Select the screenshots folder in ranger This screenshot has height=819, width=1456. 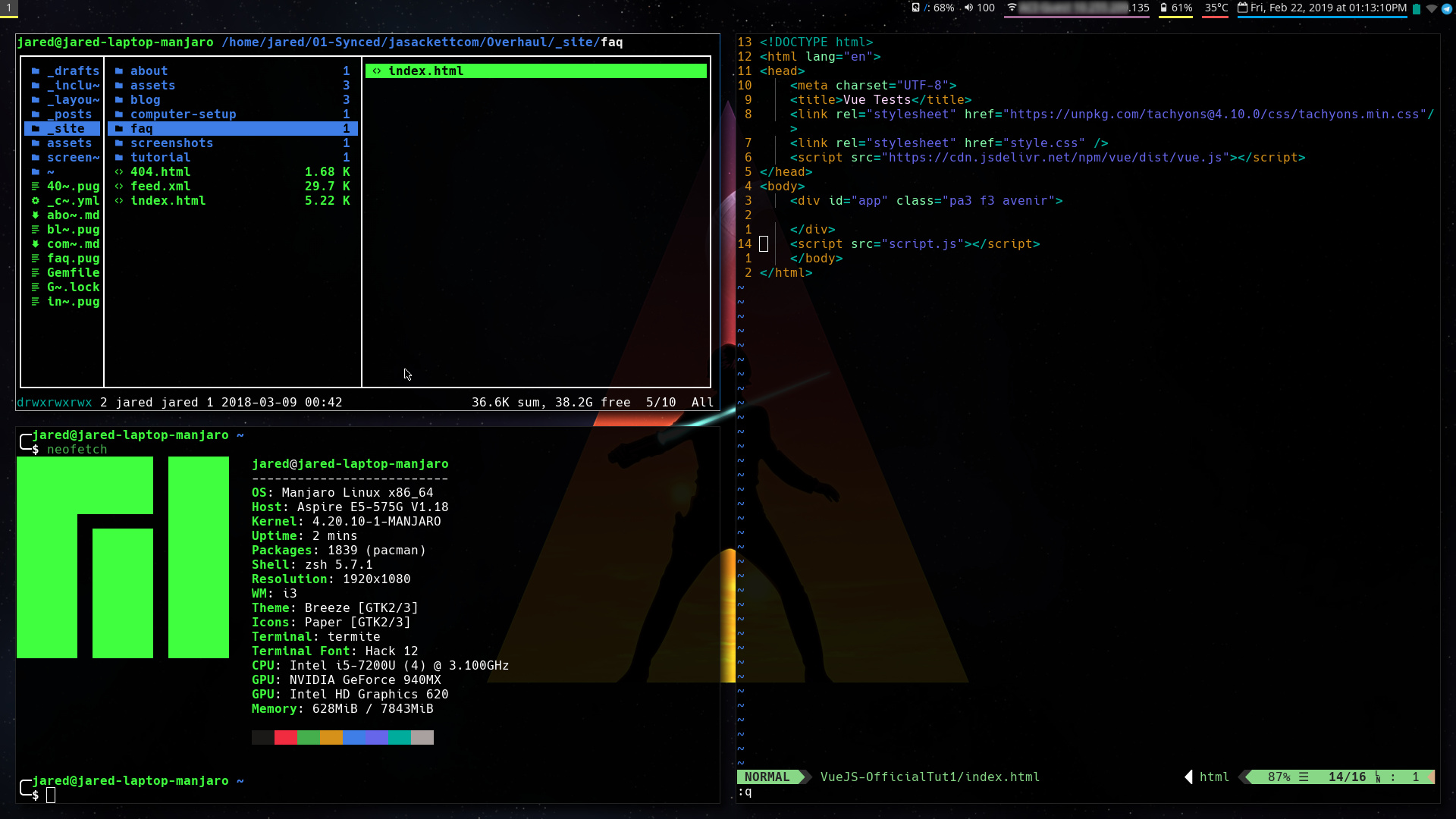pos(232,143)
